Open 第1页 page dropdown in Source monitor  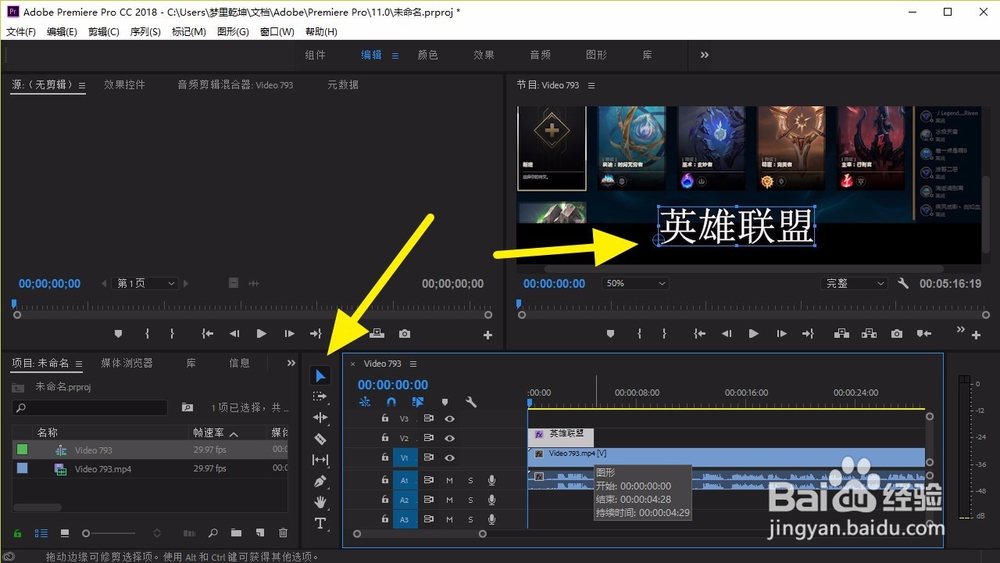click(x=144, y=283)
